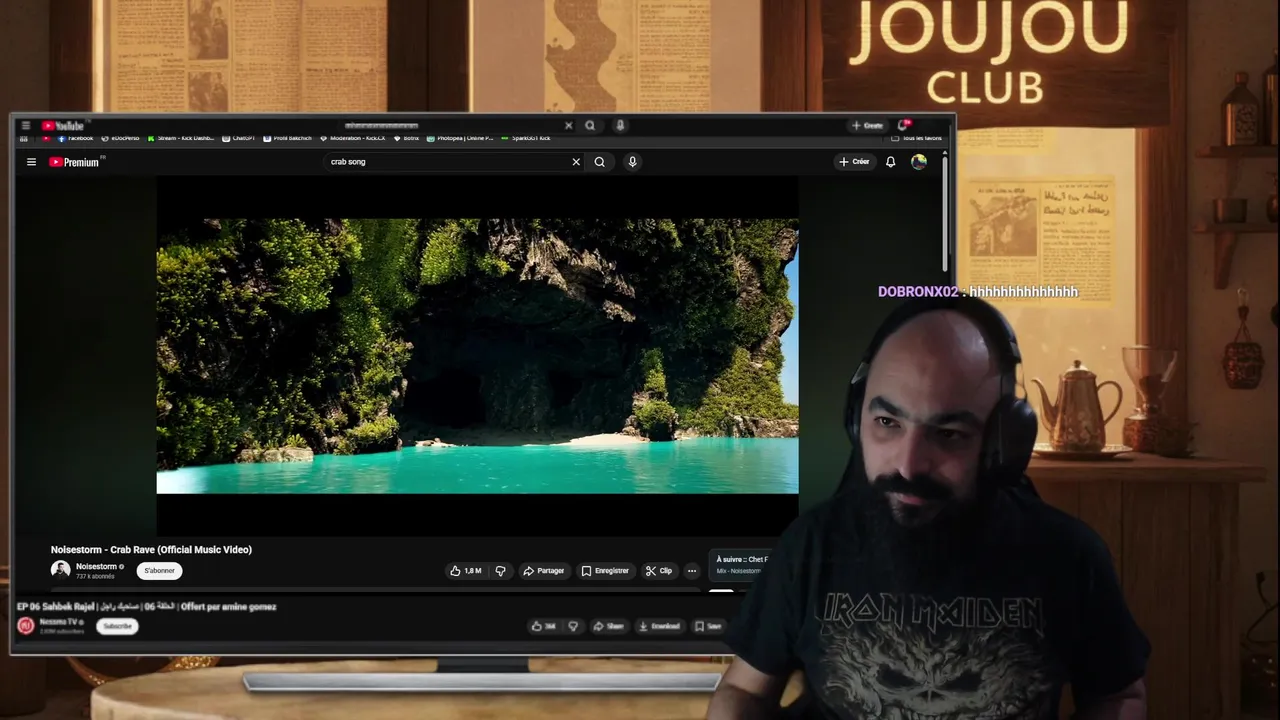Viewport: 1280px width, 720px height.
Task: Open 'Photopea | Online P...' bookmark
Action: click(460, 138)
